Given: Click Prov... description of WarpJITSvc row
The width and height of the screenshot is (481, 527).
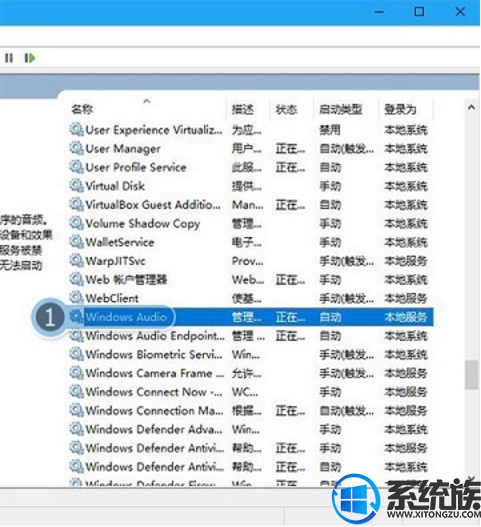Looking at the screenshot, I should pos(247,261).
